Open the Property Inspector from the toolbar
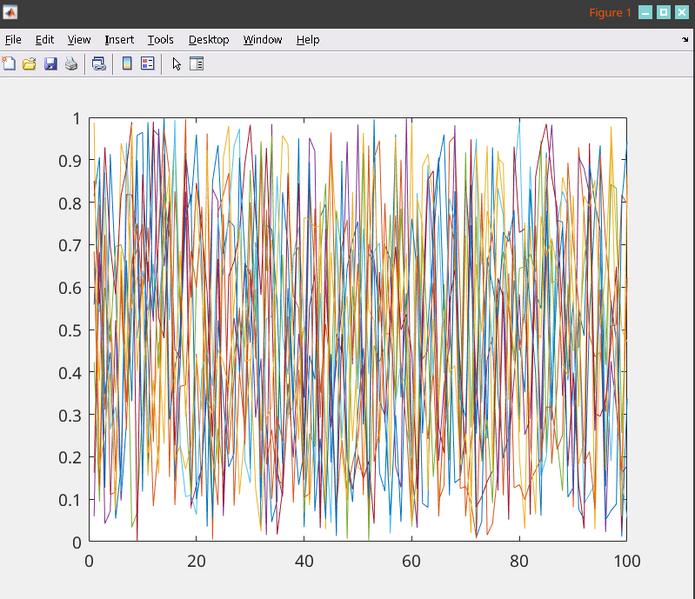Screen dimensions: 695x599 point(197,64)
